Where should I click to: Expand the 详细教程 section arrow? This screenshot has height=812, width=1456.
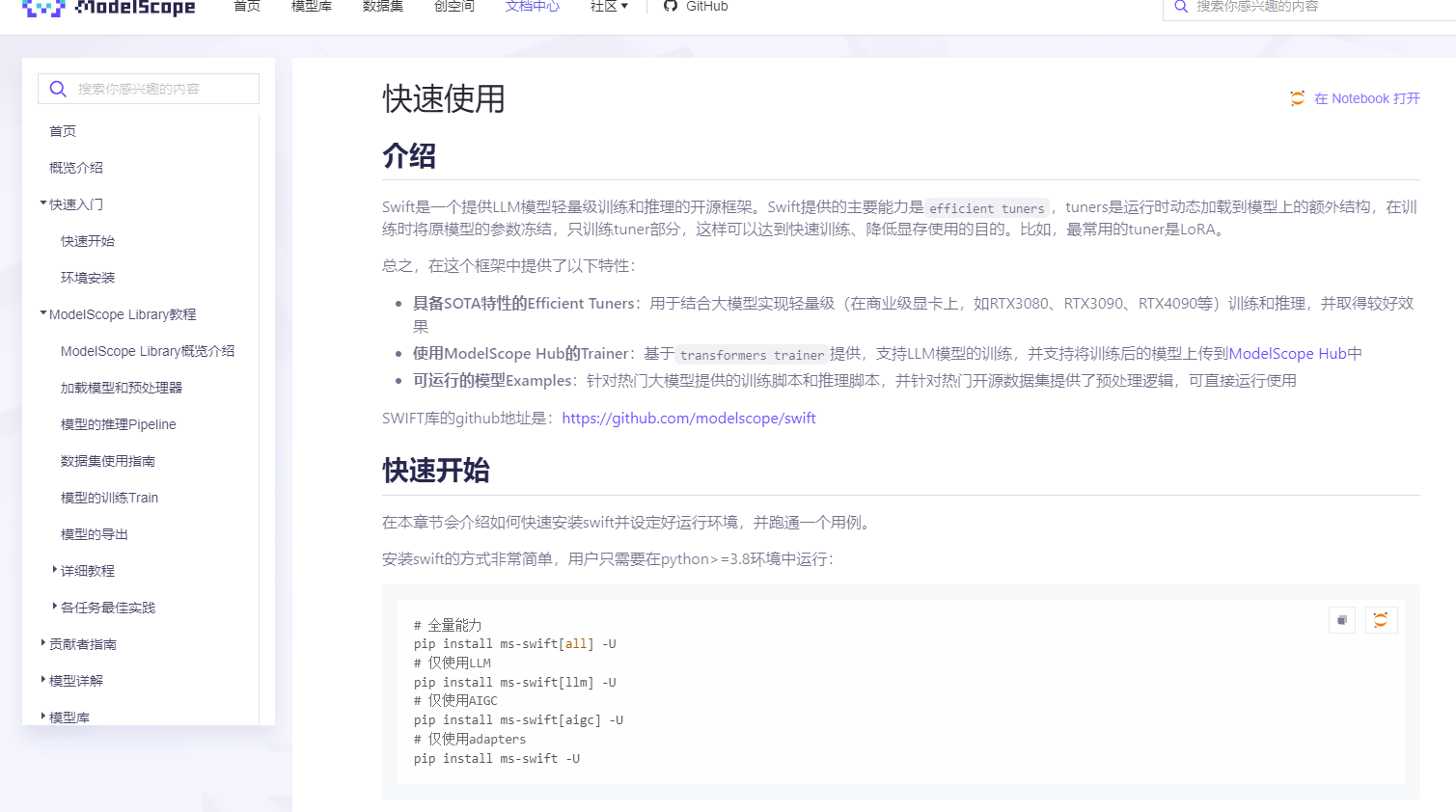pyautogui.click(x=55, y=570)
